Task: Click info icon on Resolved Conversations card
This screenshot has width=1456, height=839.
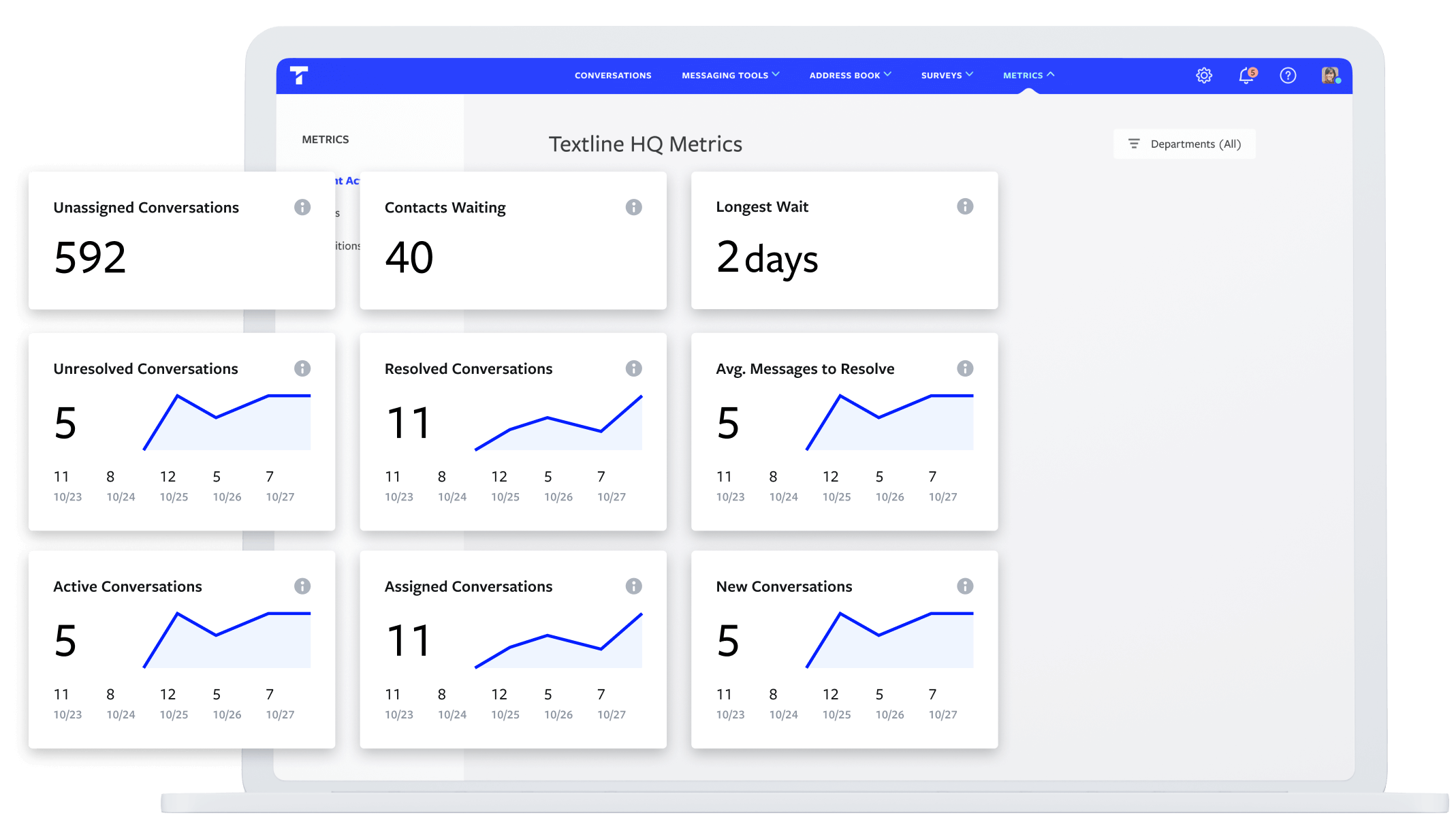Action: pos(633,368)
